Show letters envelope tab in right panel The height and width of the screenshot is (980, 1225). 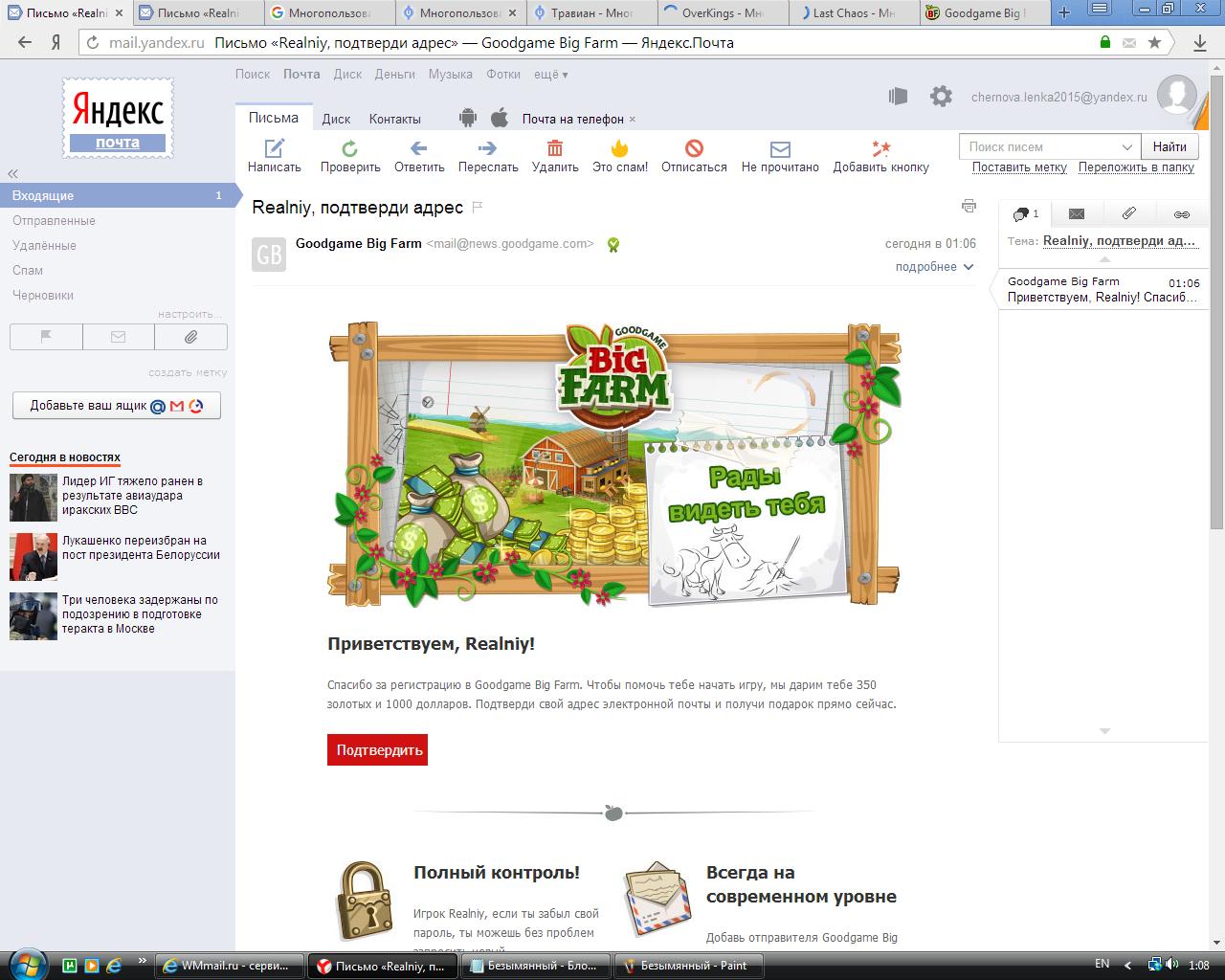1077,214
